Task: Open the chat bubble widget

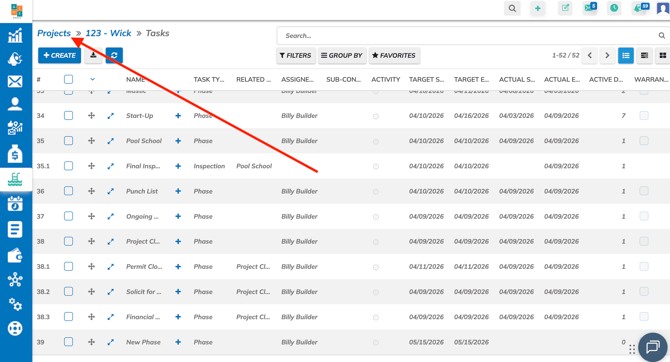Action: point(653,347)
